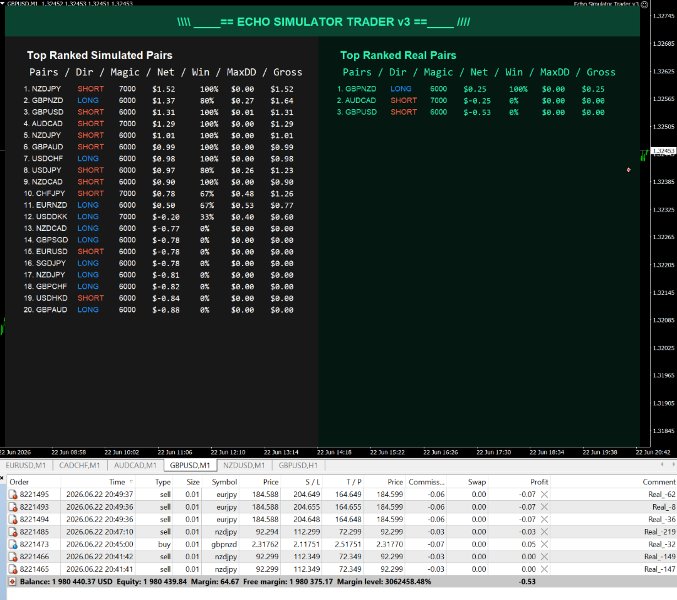Image resolution: width=677 pixels, height=600 pixels.
Task: Open the NZDUSD,M1 chart tab
Action: [244, 465]
